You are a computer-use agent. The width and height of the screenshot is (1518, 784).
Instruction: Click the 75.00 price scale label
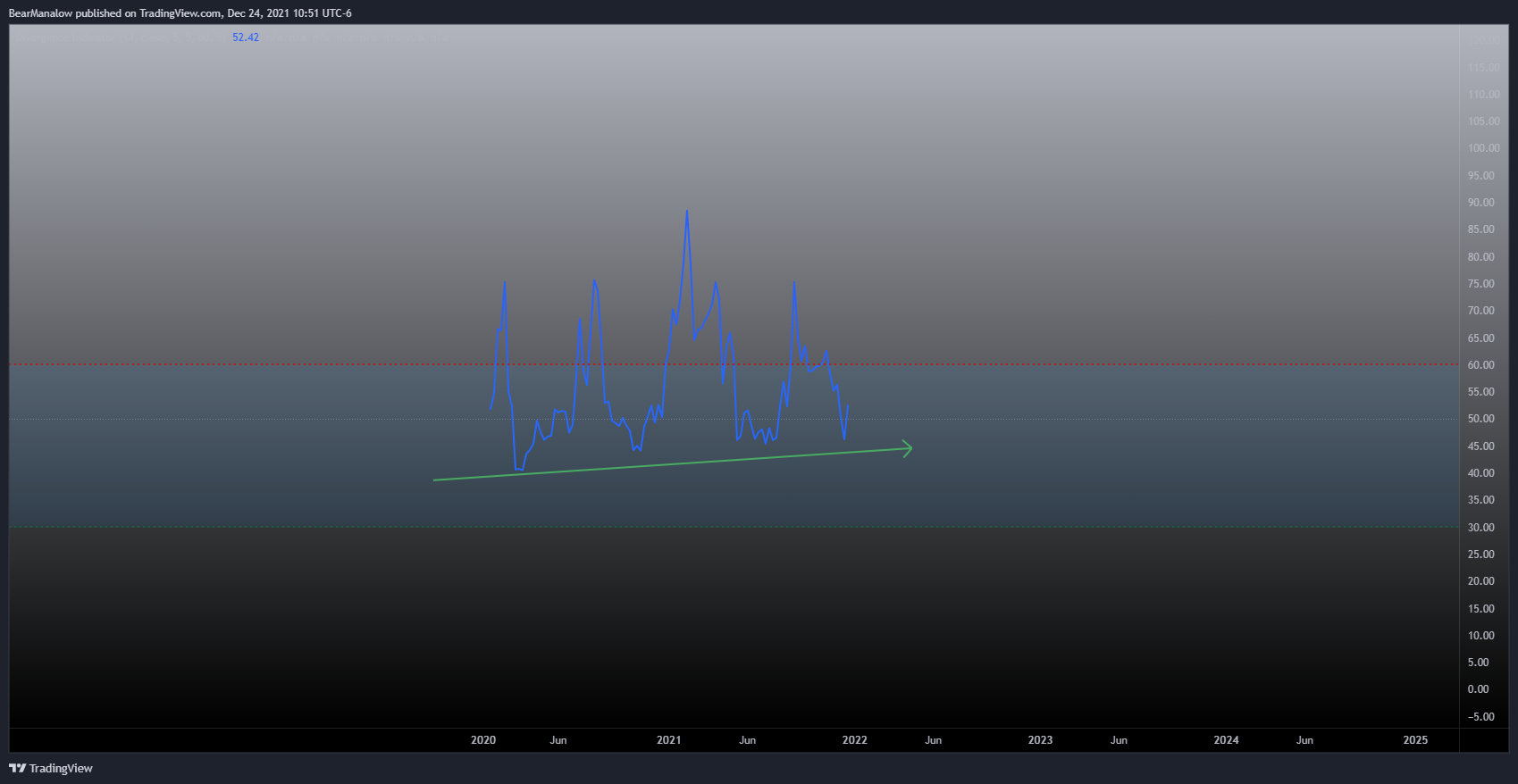coord(1481,284)
